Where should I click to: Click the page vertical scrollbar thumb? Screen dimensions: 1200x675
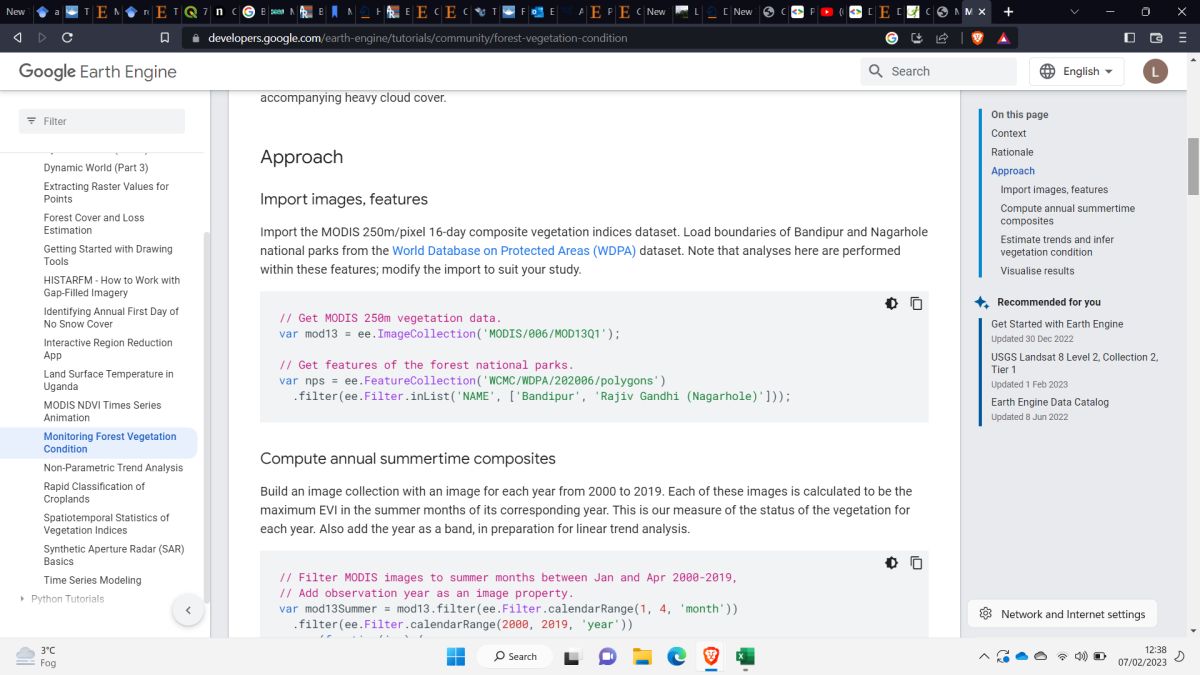pyautogui.click(x=1193, y=167)
